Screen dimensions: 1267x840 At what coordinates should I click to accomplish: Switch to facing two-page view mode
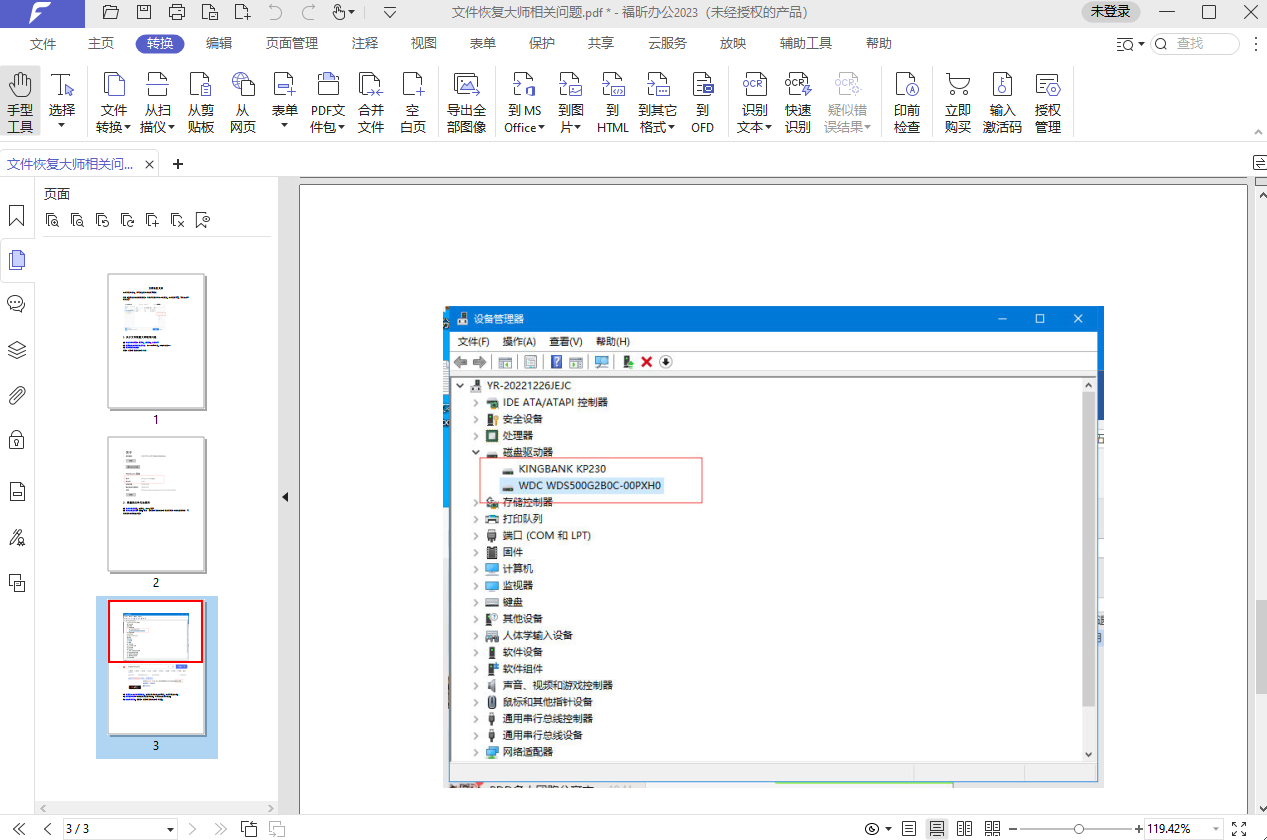964,829
